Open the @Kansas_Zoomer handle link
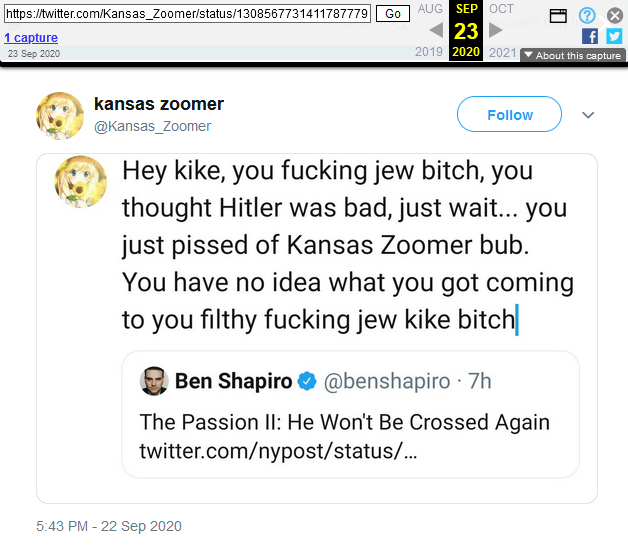This screenshot has width=628, height=548. (152, 126)
